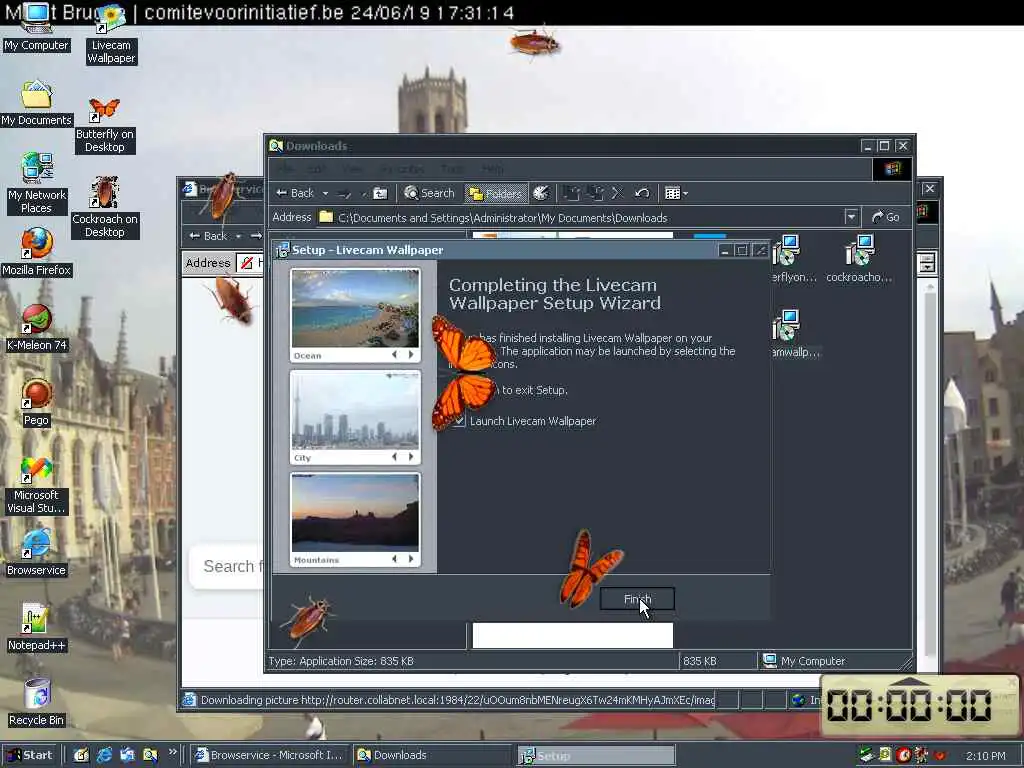The height and width of the screenshot is (768, 1024).
Task: Select the Browservice desktop shortcut
Action: (36, 553)
